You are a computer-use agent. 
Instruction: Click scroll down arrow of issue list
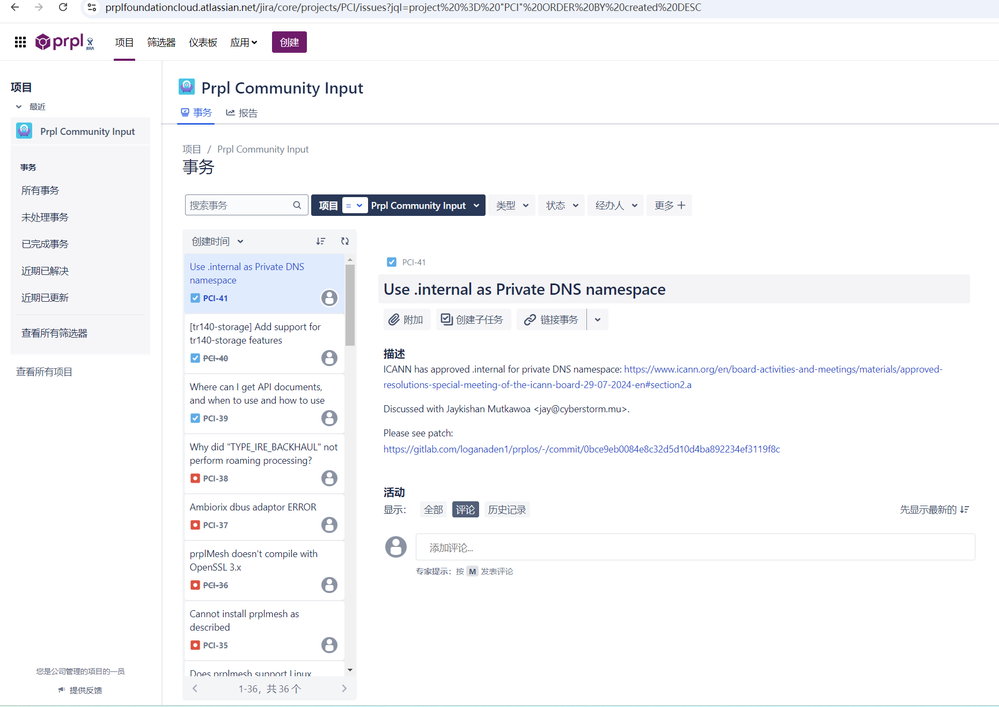[x=350, y=670]
